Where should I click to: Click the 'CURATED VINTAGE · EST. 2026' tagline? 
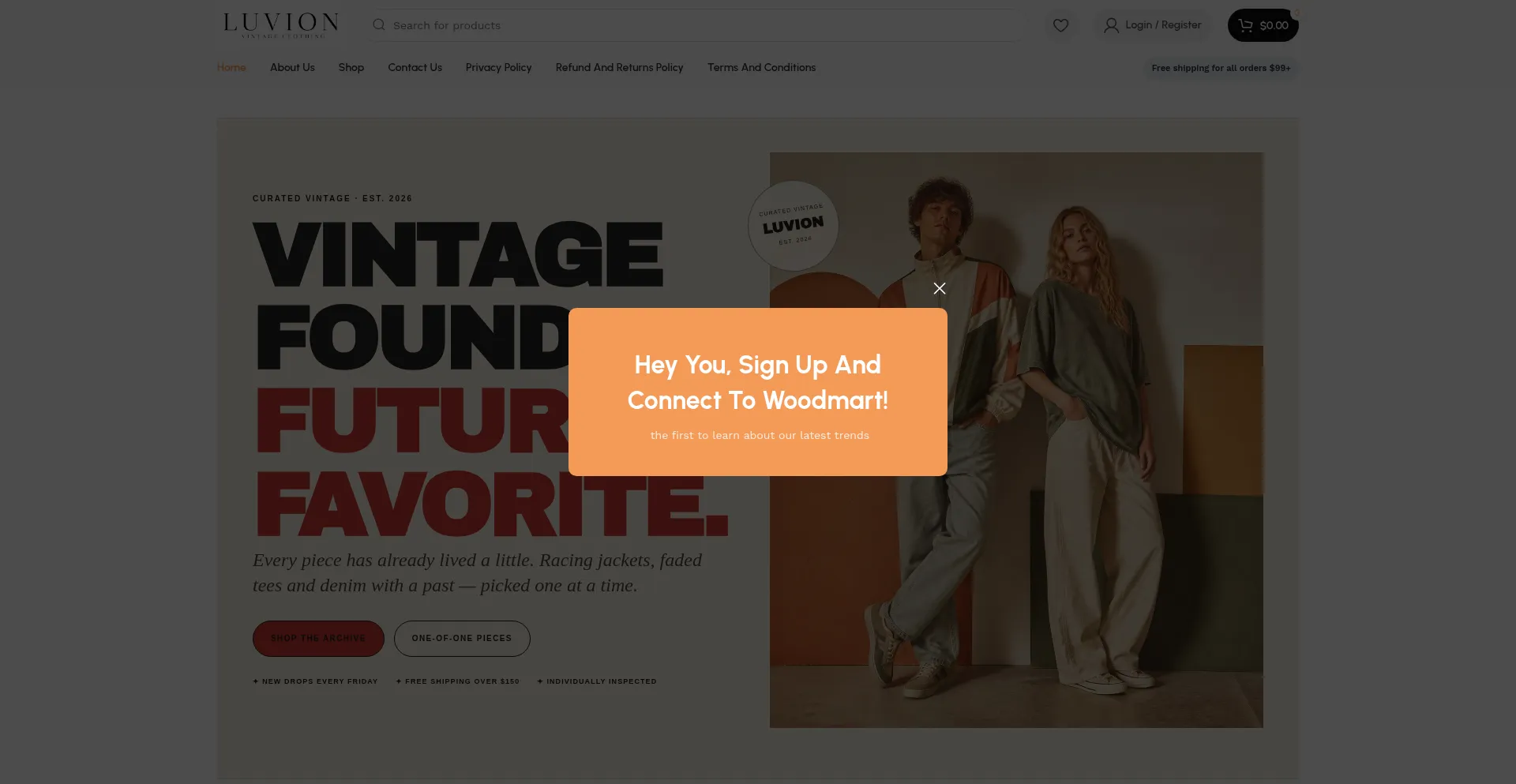click(332, 198)
